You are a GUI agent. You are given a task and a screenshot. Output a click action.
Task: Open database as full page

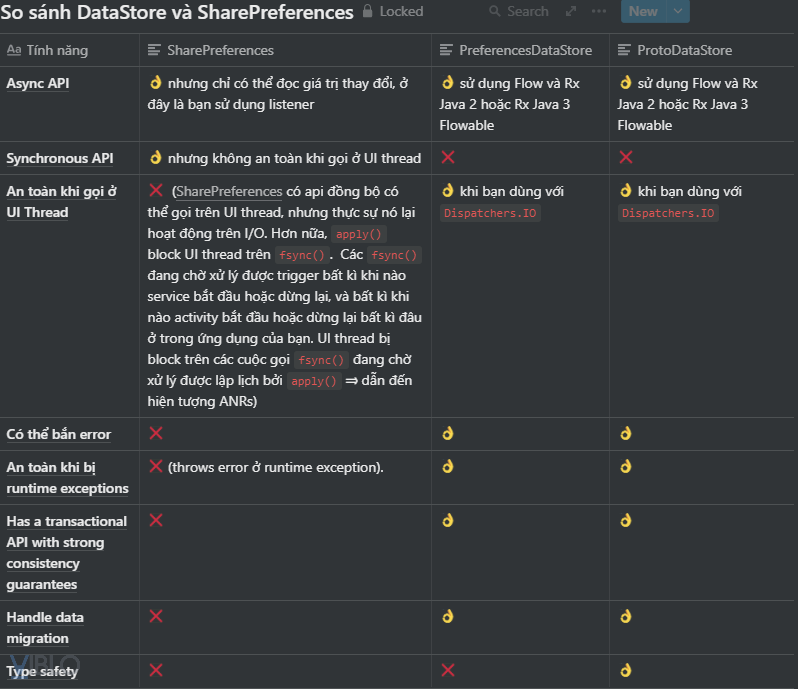[x=571, y=12]
